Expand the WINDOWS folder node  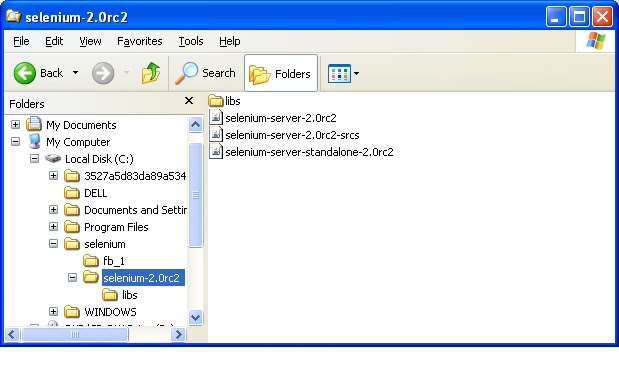pos(53,311)
